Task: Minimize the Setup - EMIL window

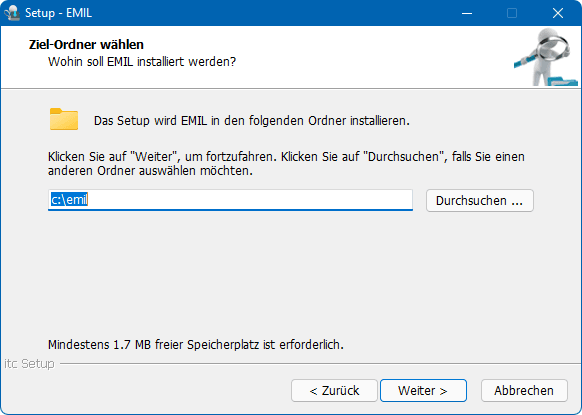Action: [x=467, y=13]
